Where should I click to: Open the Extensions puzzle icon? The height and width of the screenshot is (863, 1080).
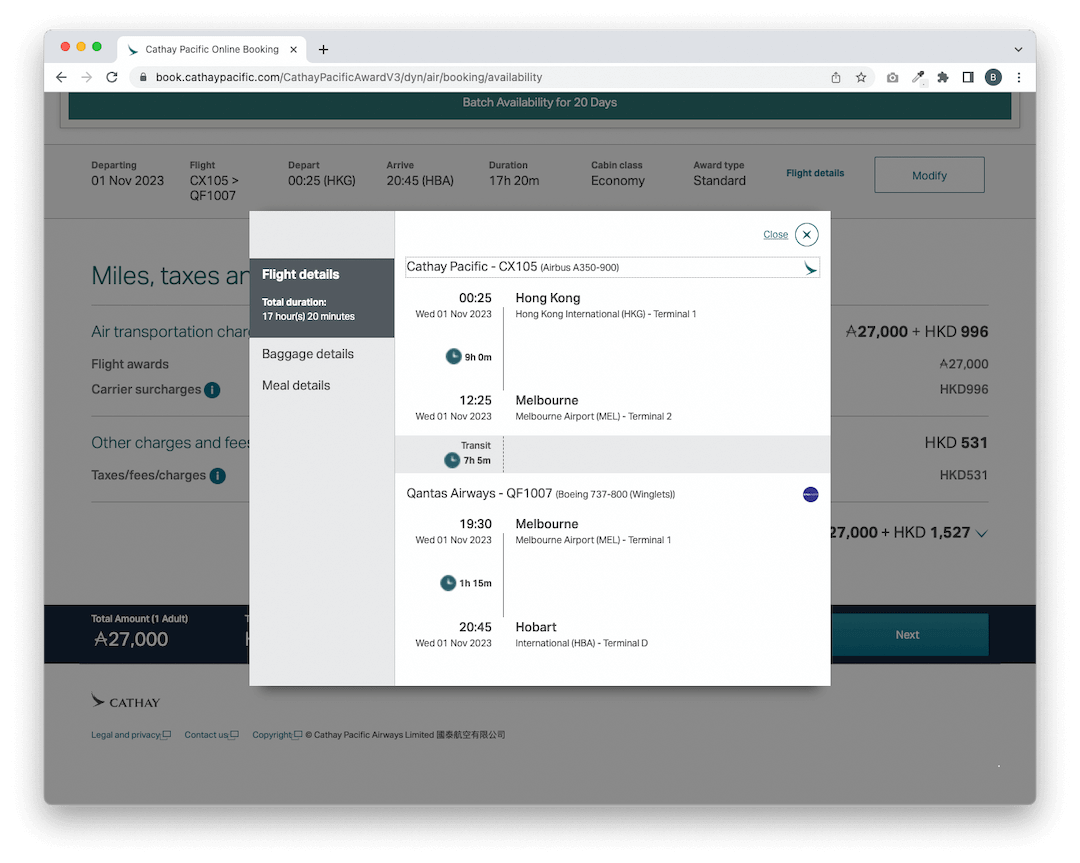point(943,77)
